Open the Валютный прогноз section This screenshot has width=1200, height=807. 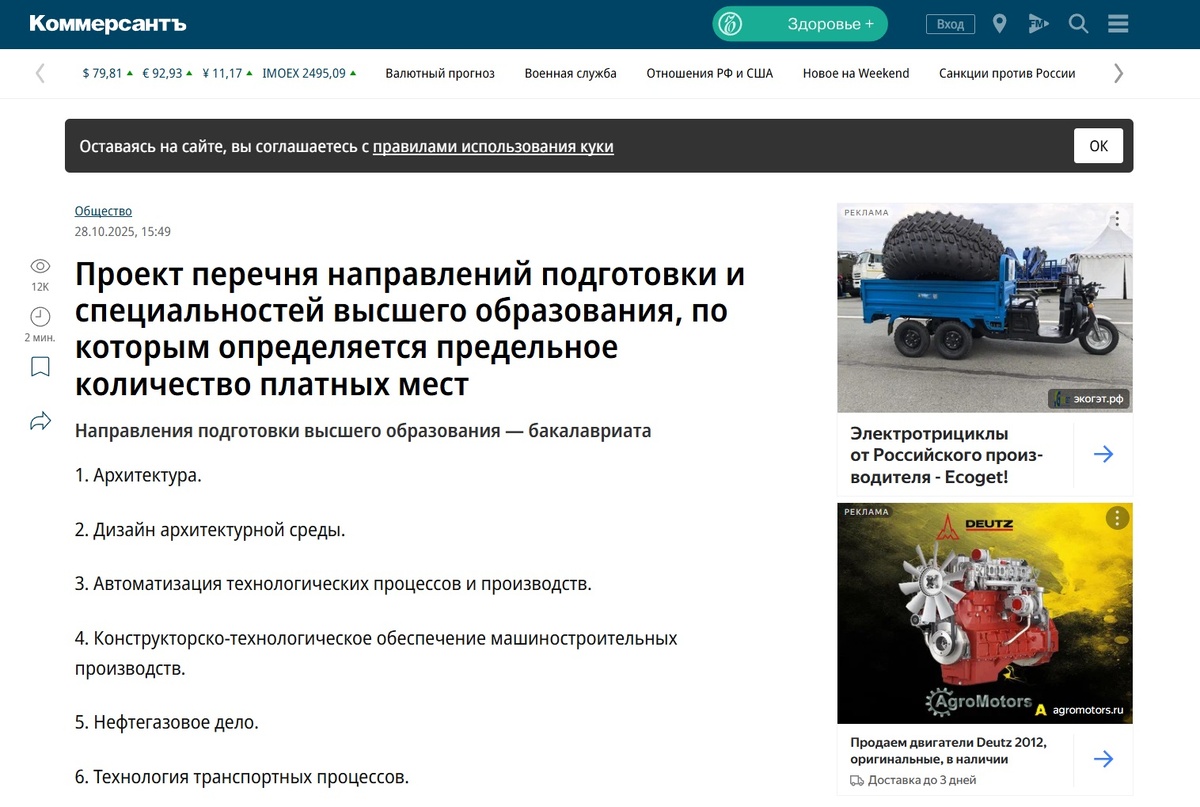coord(439,73)
